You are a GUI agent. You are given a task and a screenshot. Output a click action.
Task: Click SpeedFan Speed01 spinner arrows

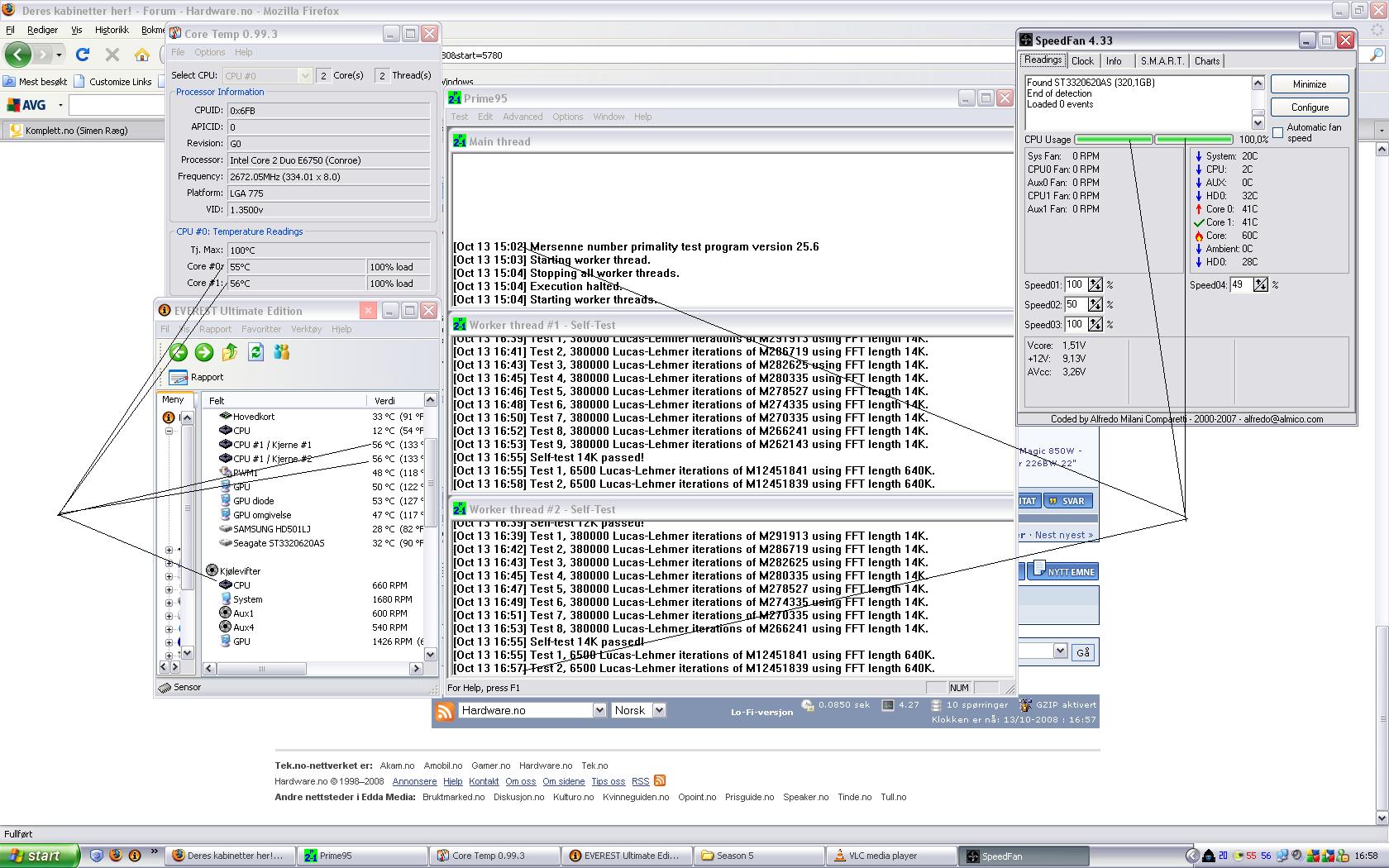[x=1095, y=284]
